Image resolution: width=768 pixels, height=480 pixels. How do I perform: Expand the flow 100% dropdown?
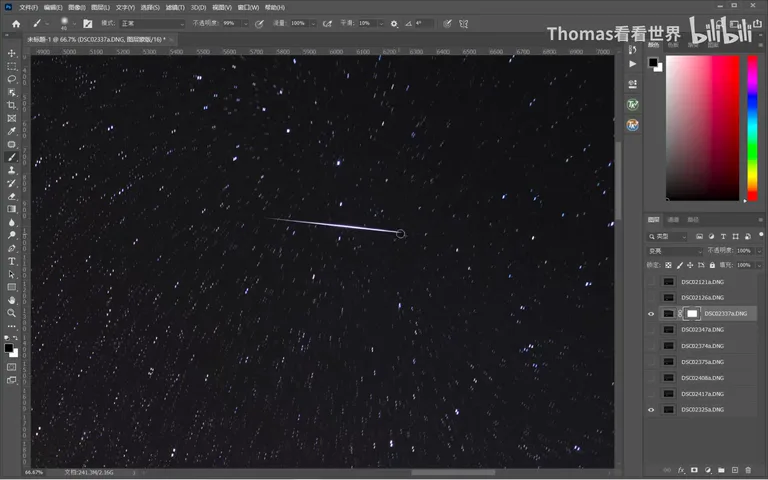[313, 24]
